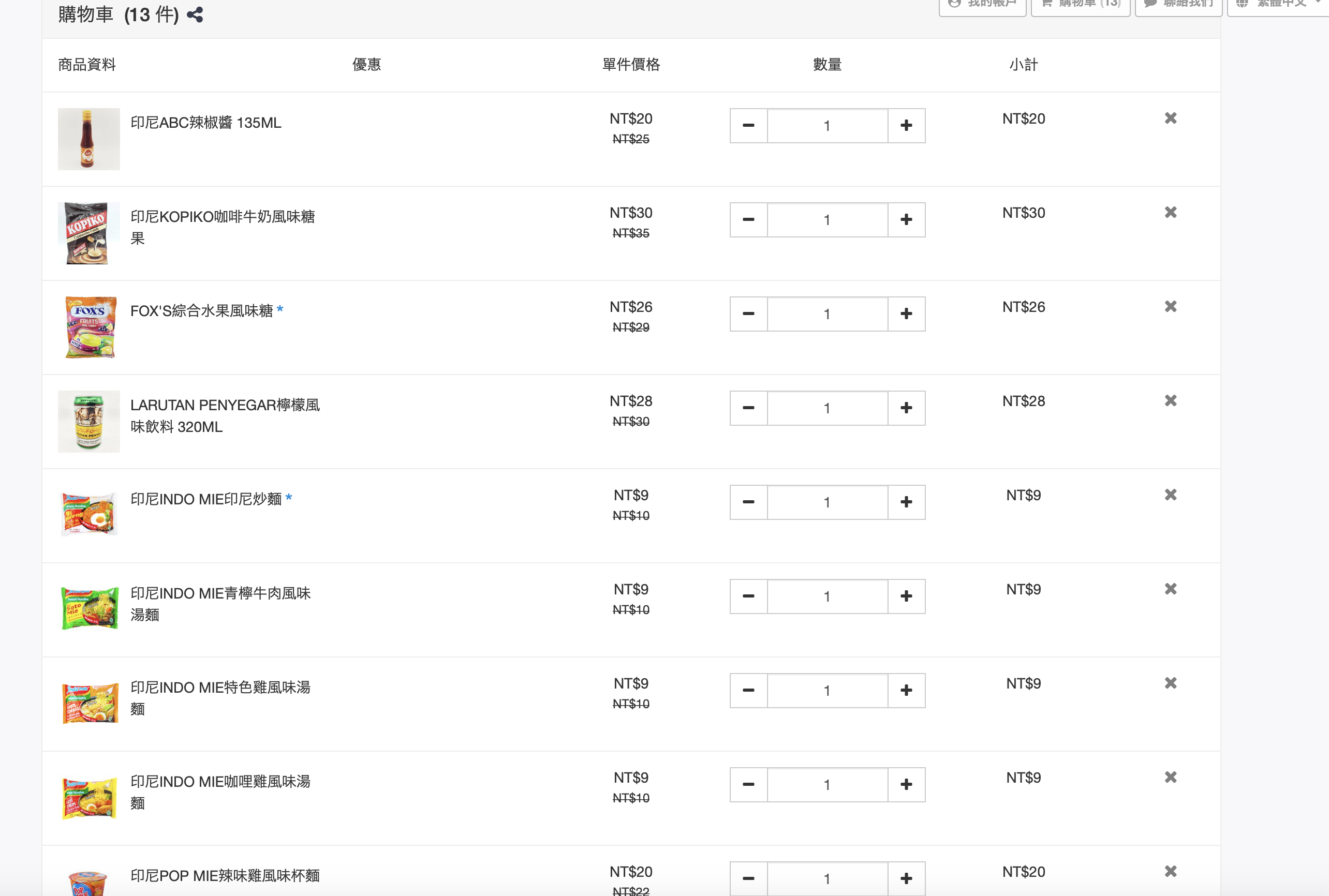Decrease quantity of LARUTAN PENYEGAR檸檬風味飲料
Image resolution: width=1329 pixels, height=896 pixels.
coord(748,408)
